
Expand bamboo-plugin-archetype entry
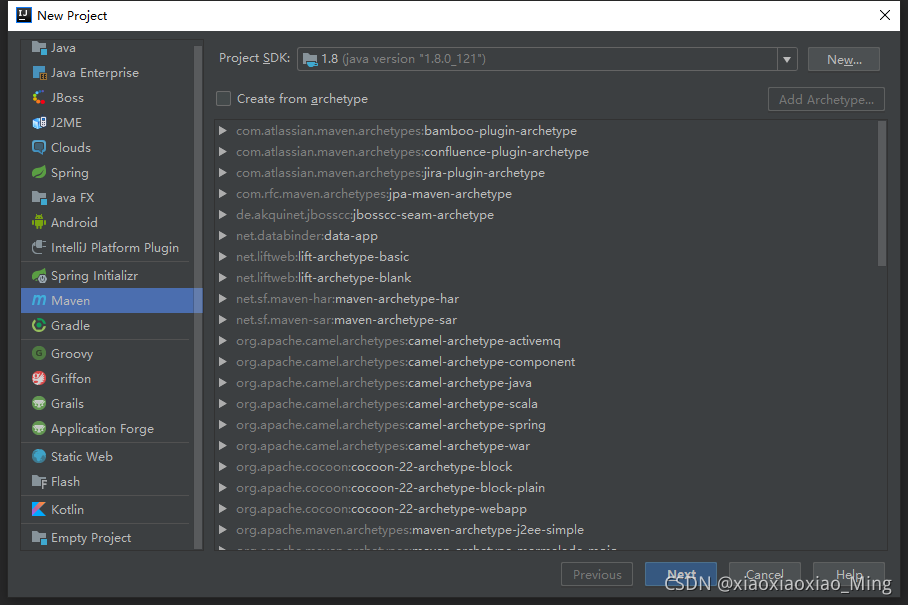222,131
